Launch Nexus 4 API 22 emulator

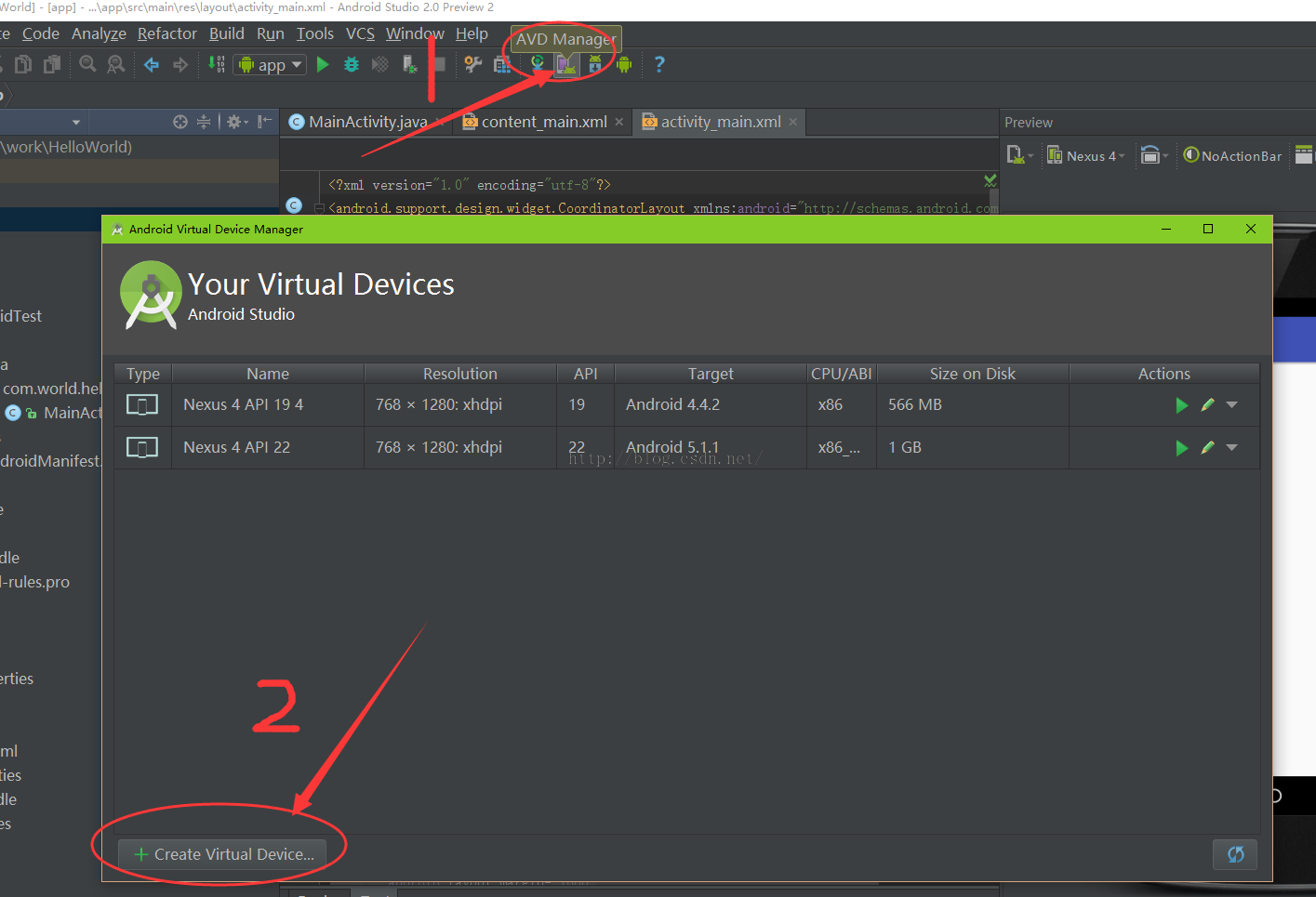point(1181,448)
